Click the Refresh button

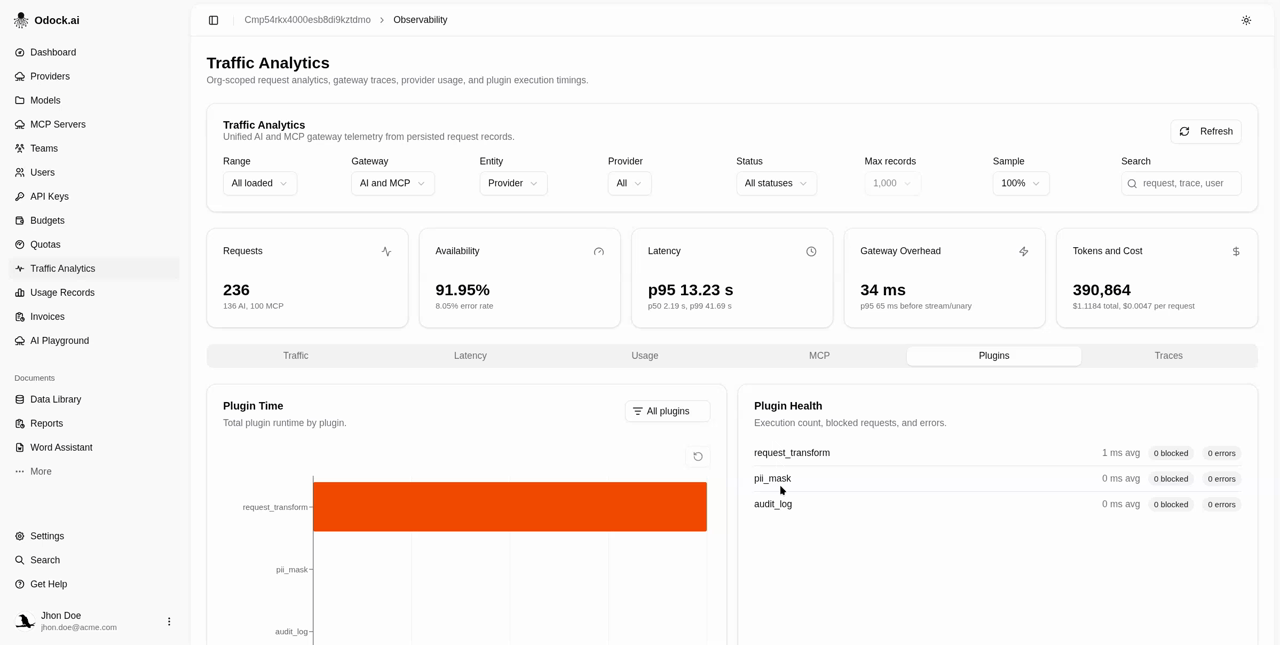coord(1206,132)
